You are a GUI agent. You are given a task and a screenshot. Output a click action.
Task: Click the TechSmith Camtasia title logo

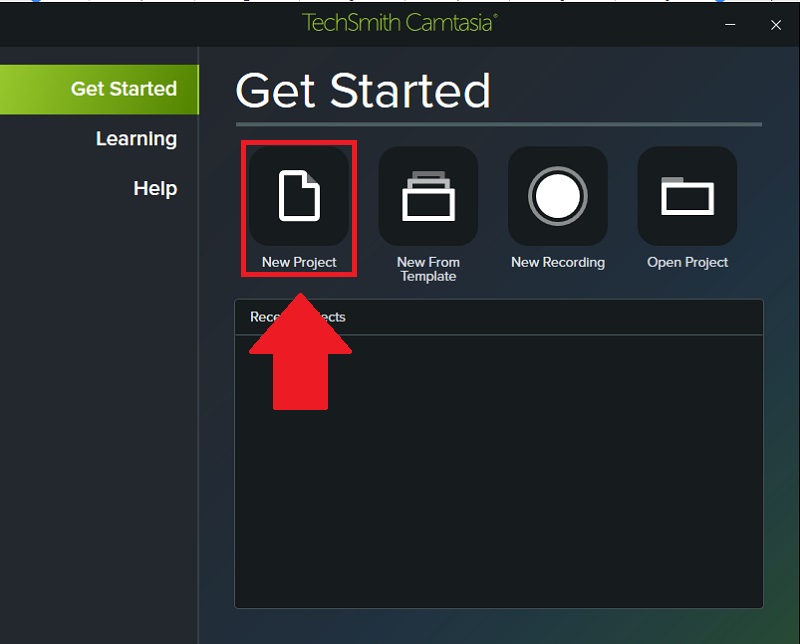(399, 23)
